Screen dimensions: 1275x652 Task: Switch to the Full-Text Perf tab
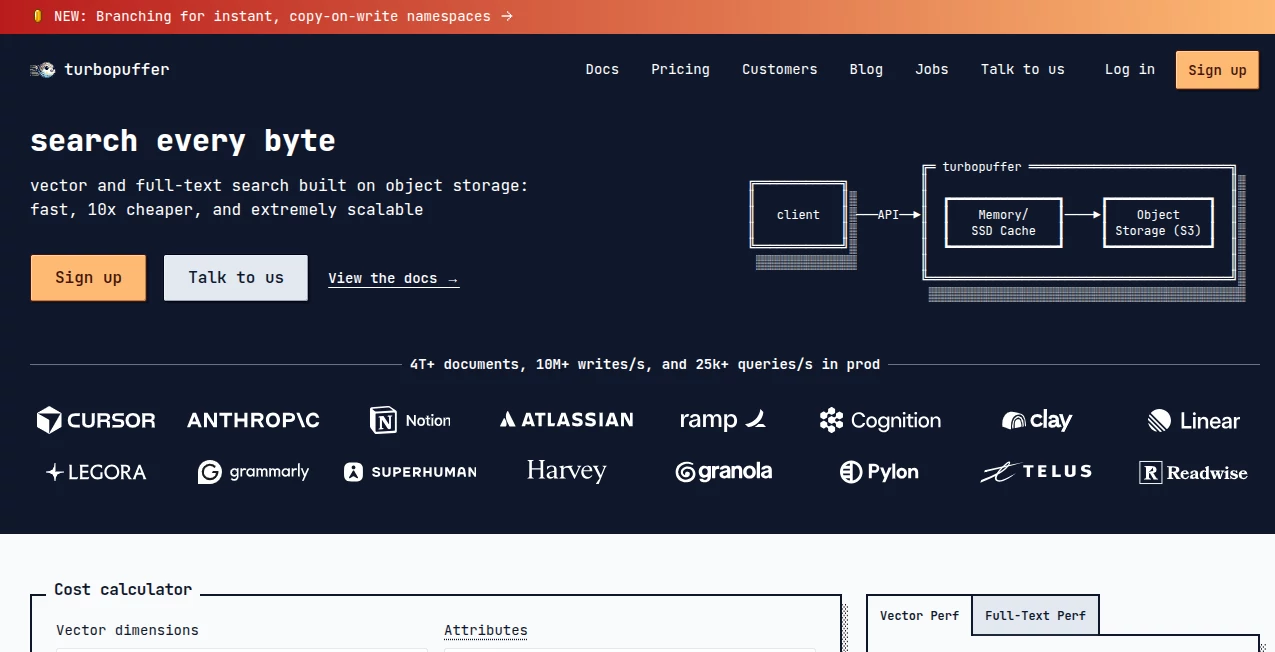[x=1035, y=615]
